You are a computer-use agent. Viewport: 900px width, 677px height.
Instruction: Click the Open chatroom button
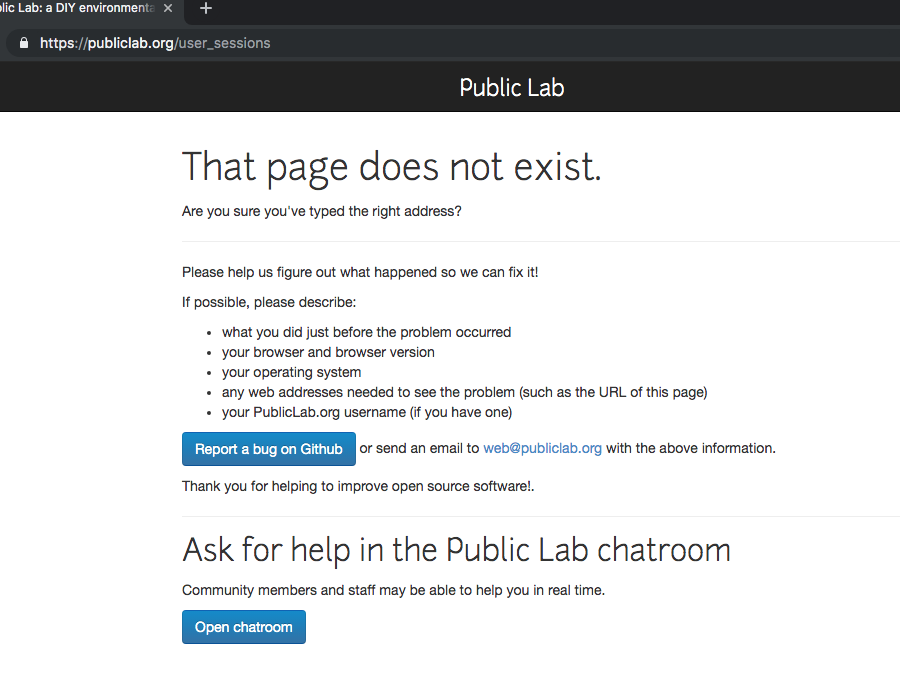click(x=243, y=627)
